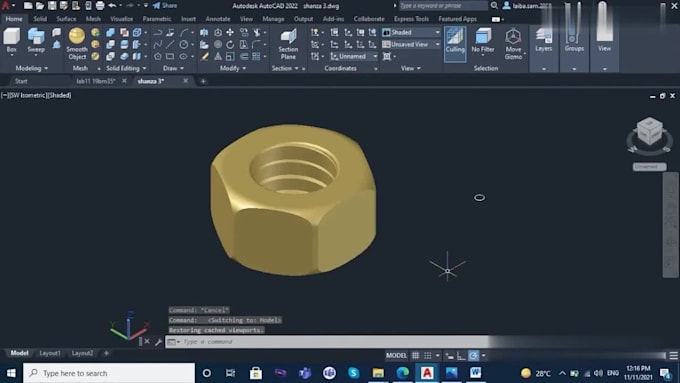Pick the Circle draw tool
Viewport: 680px width, 383px height.
pyautogui.click(x=184, y=44)
